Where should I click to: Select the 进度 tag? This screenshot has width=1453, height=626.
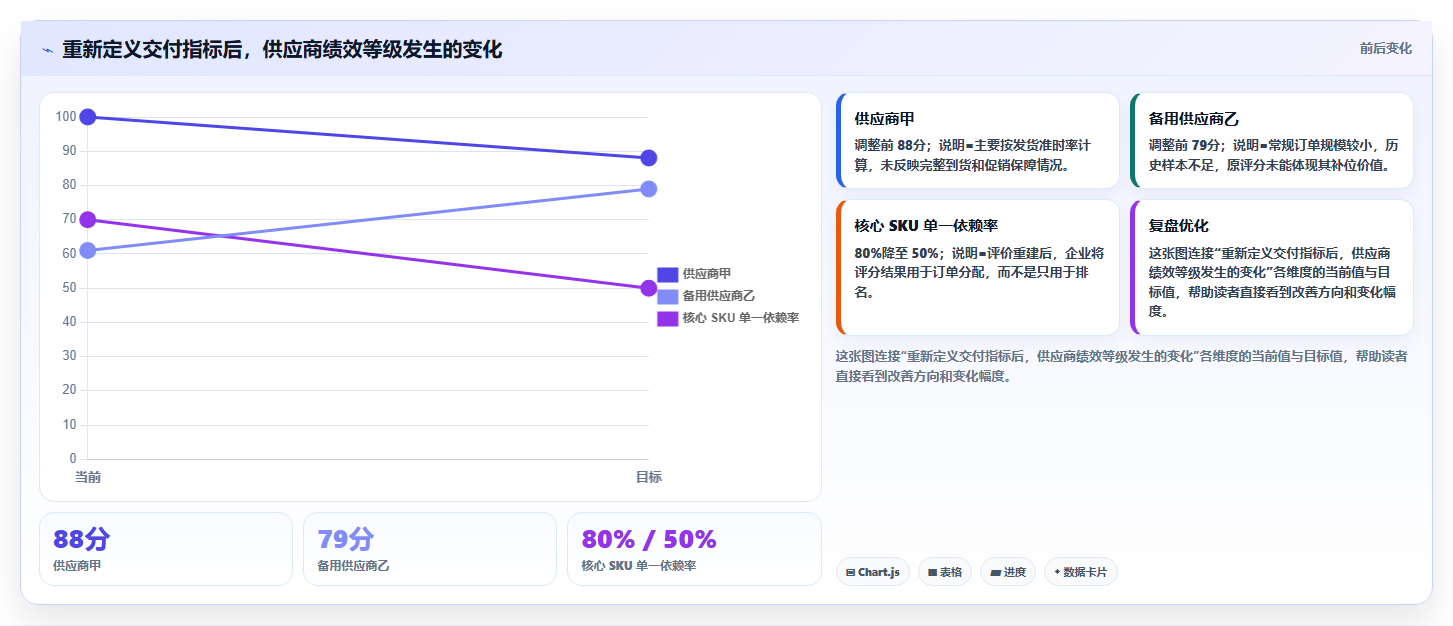tap(1008, 572)
